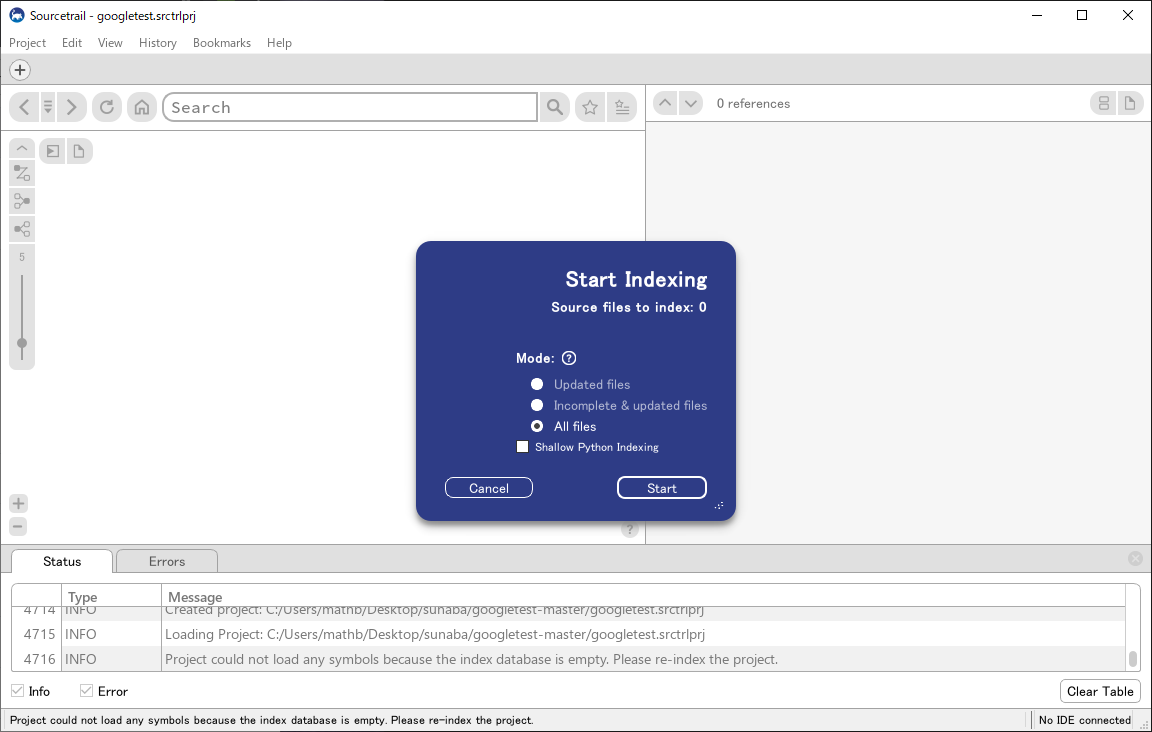Maximize the Sourcetrail window
This screenshot has height=732, width=1152.
1082,15
